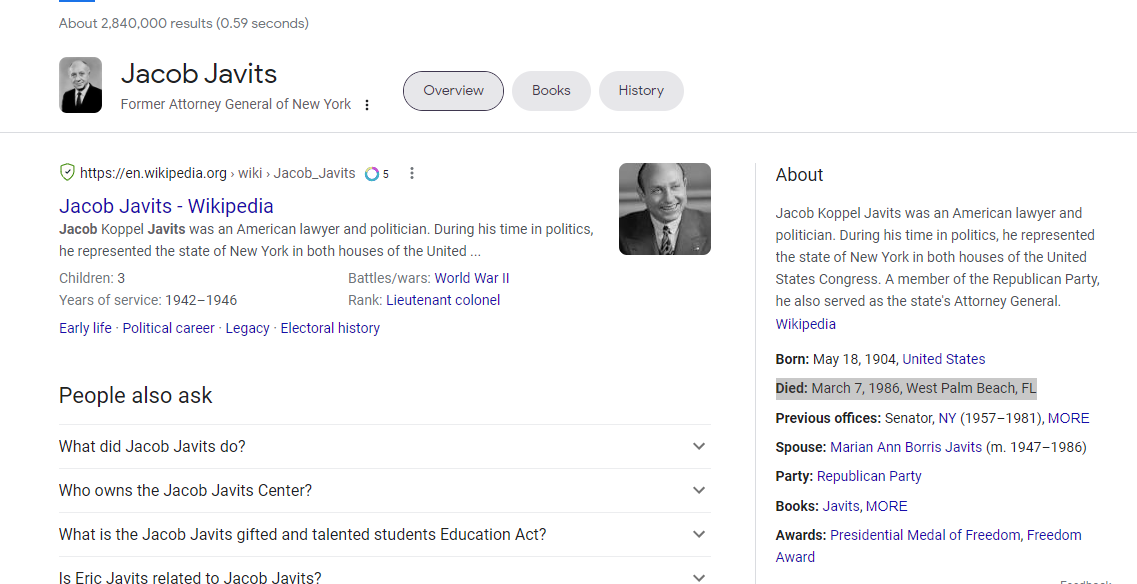This screenshot has height=584, width=1137.
Task: Click the highlighted Died: March 7, 1986 text
Action: [906, 388]
